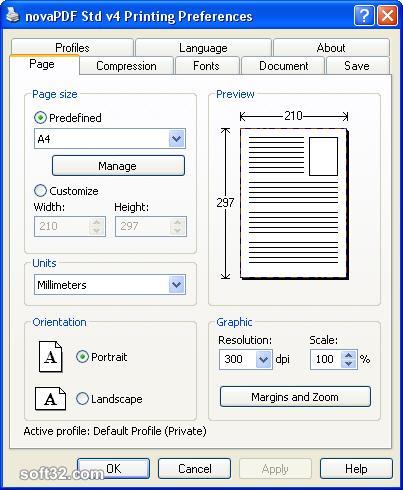The image size is (403, 490).
Task: Click the 210 width label in preview
Action: point(293,116)
